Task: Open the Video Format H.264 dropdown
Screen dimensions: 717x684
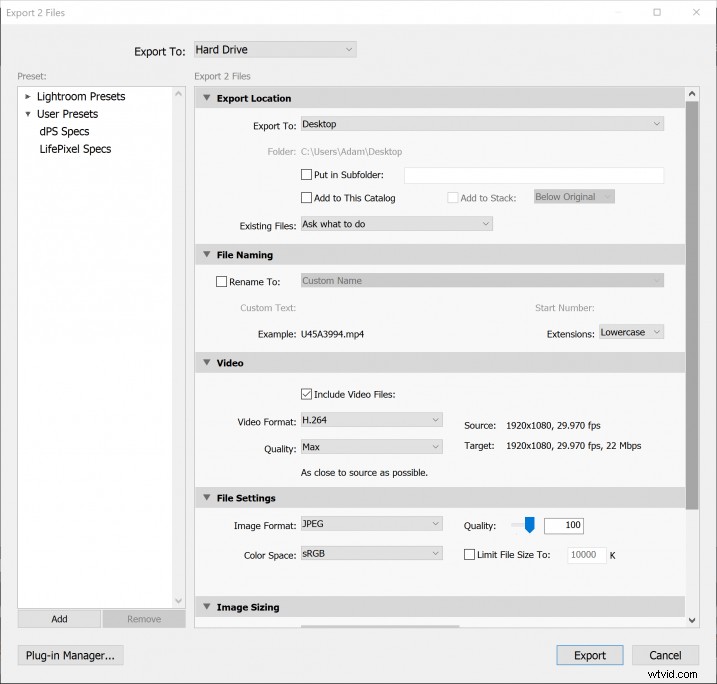Action: (371, 421)
